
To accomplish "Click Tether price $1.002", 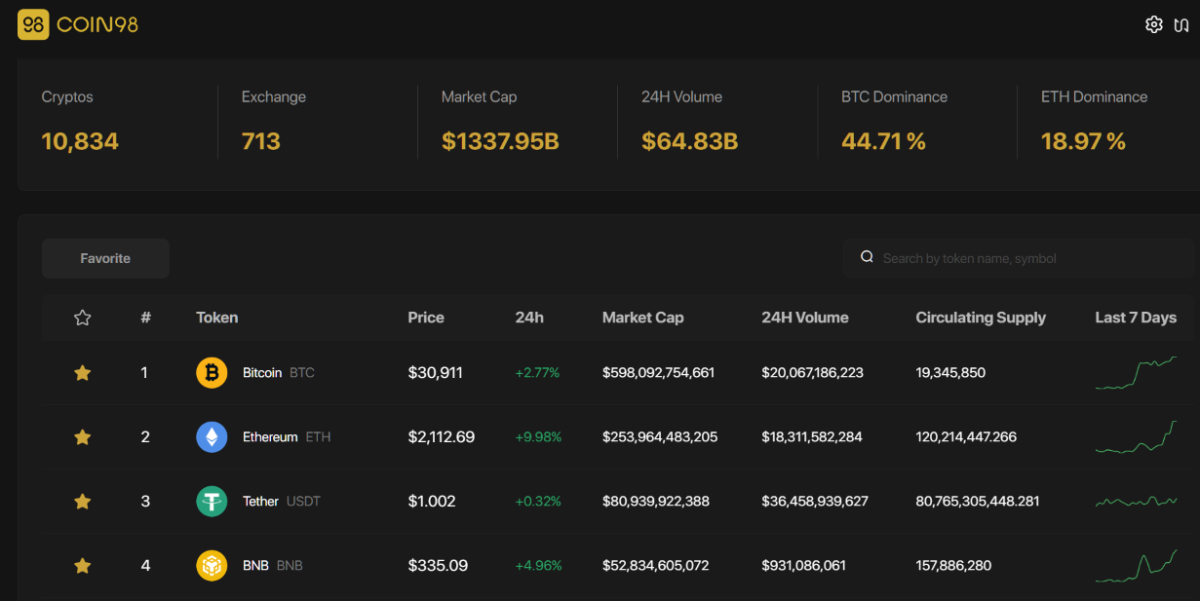I will [x=432, y=501].
